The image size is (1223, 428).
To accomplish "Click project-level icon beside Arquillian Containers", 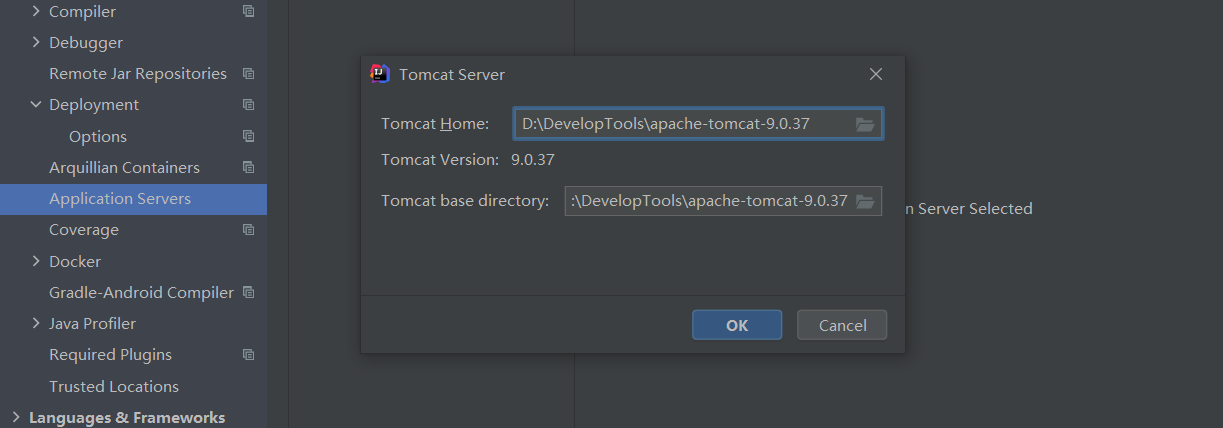I will click(248, 168).
